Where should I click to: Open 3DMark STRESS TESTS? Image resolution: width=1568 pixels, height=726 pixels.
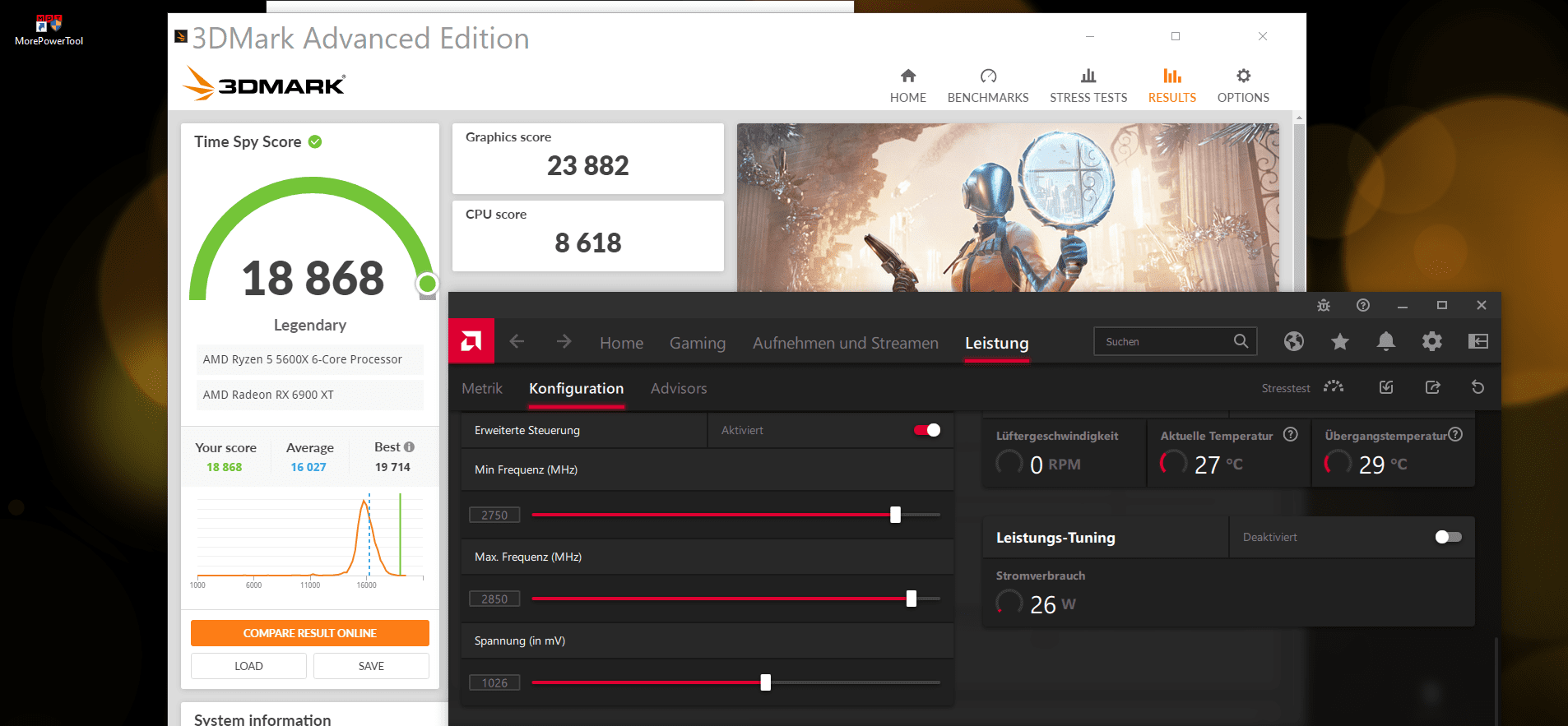click(x=1088, y=86)
